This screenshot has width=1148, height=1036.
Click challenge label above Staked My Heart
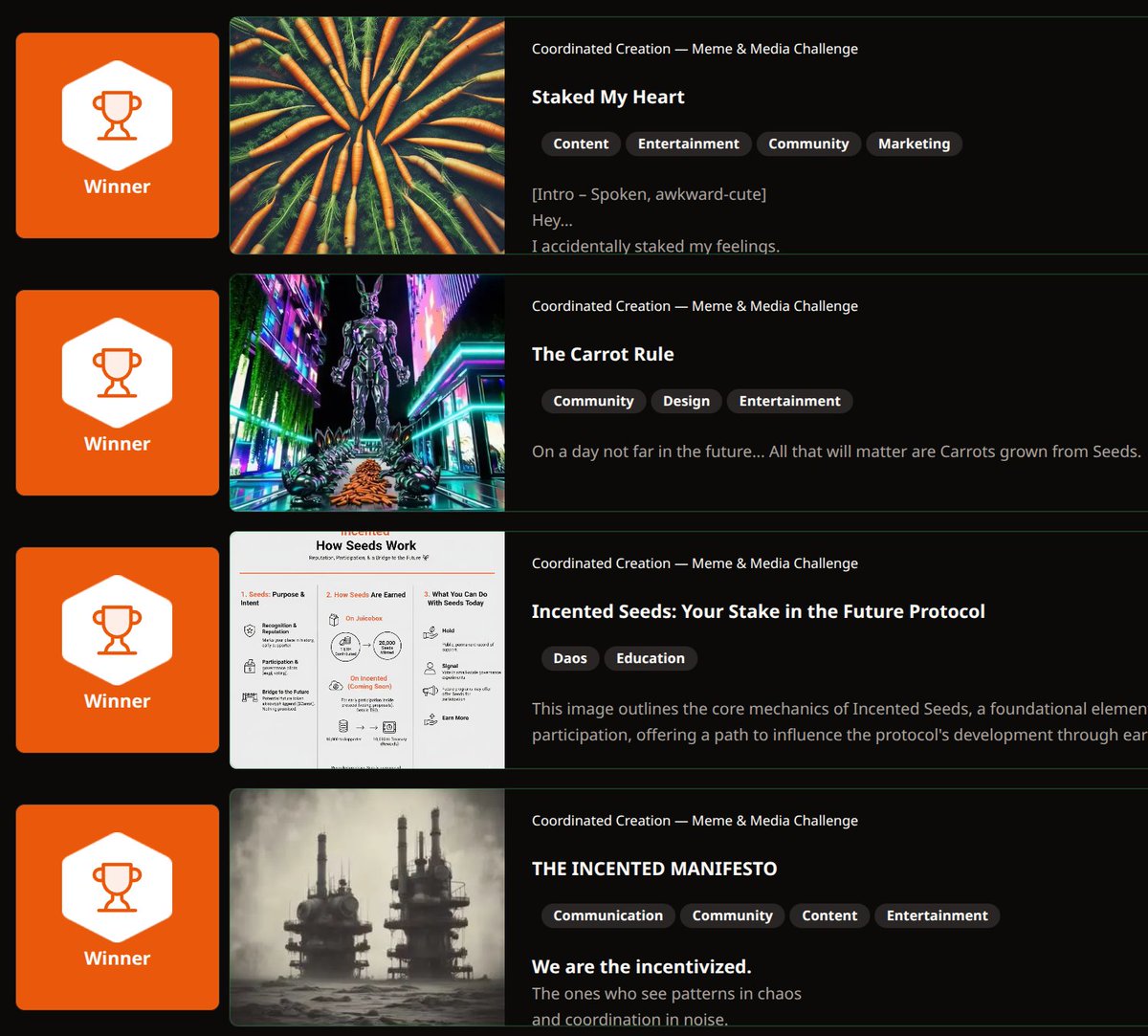[695, 49]
